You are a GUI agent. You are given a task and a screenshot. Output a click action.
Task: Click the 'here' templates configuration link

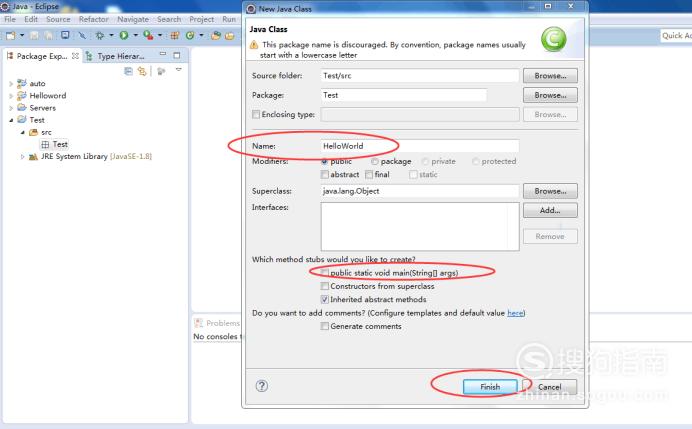515,313
